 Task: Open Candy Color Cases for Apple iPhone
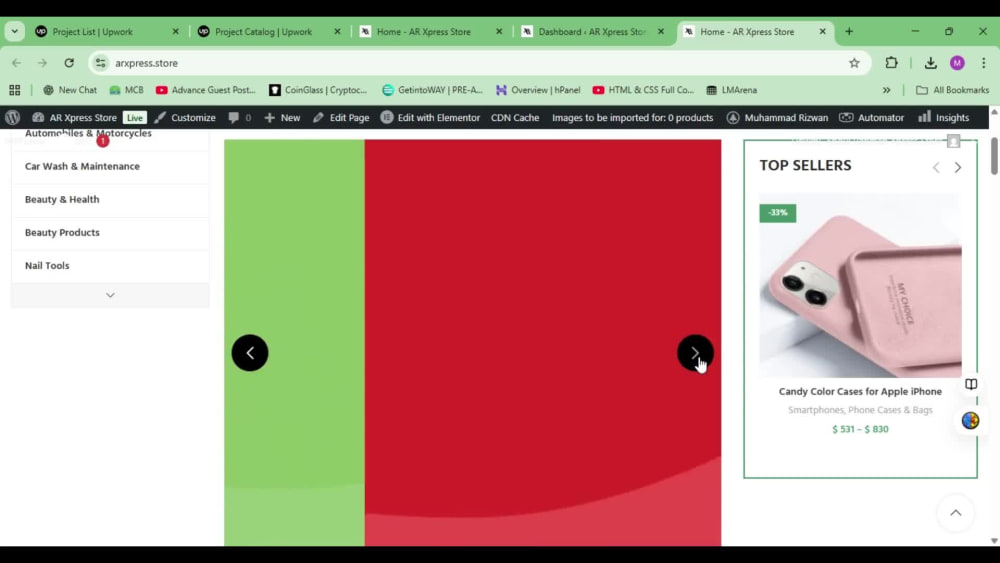pos(860,391)
